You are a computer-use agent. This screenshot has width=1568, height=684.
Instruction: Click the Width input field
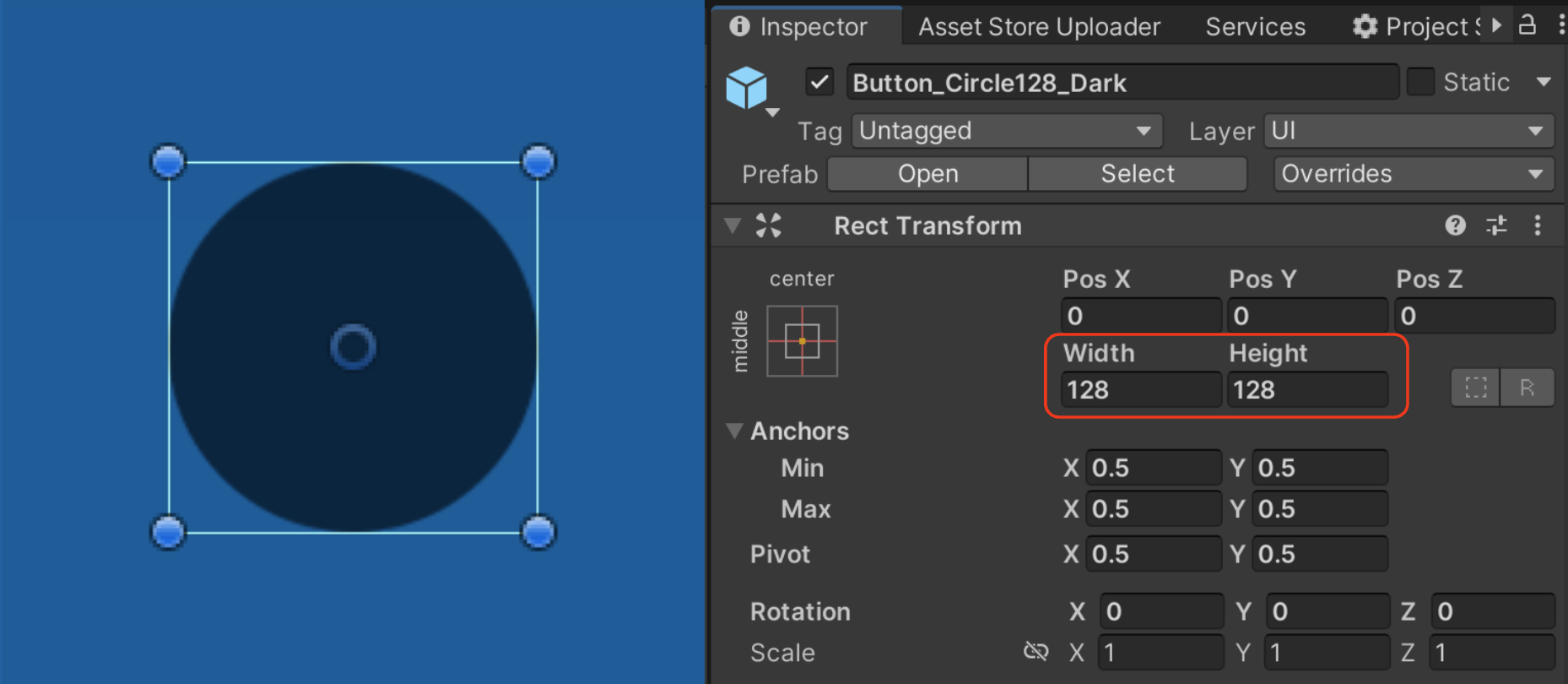tap(1141, 390)
